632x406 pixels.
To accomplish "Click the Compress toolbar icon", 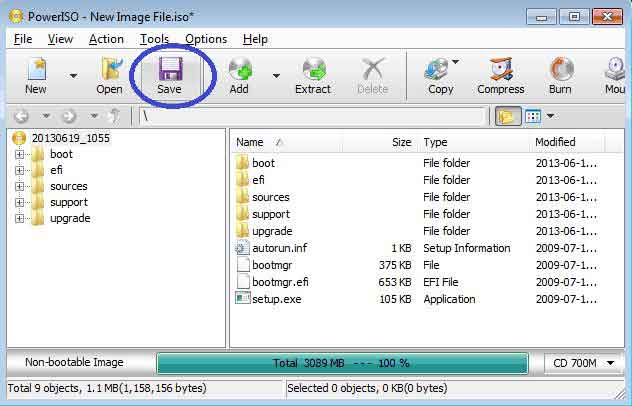I will pyautogui.click(x=501, y=76).
